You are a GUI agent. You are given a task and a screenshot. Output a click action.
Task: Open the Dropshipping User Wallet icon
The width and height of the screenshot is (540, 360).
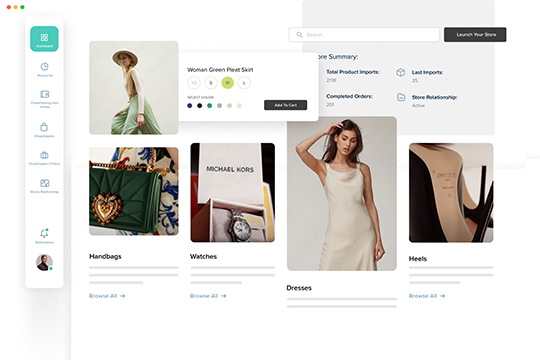45,94
